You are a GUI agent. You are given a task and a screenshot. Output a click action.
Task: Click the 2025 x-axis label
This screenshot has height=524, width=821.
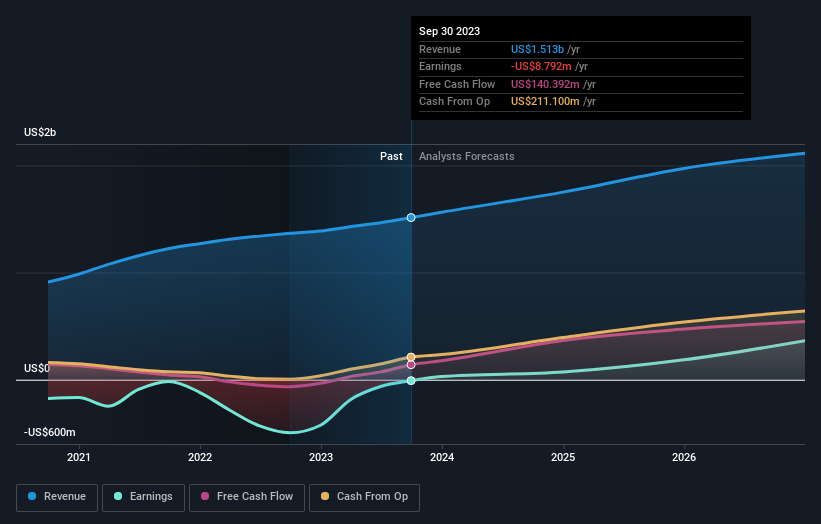click(x=563, y=458)
